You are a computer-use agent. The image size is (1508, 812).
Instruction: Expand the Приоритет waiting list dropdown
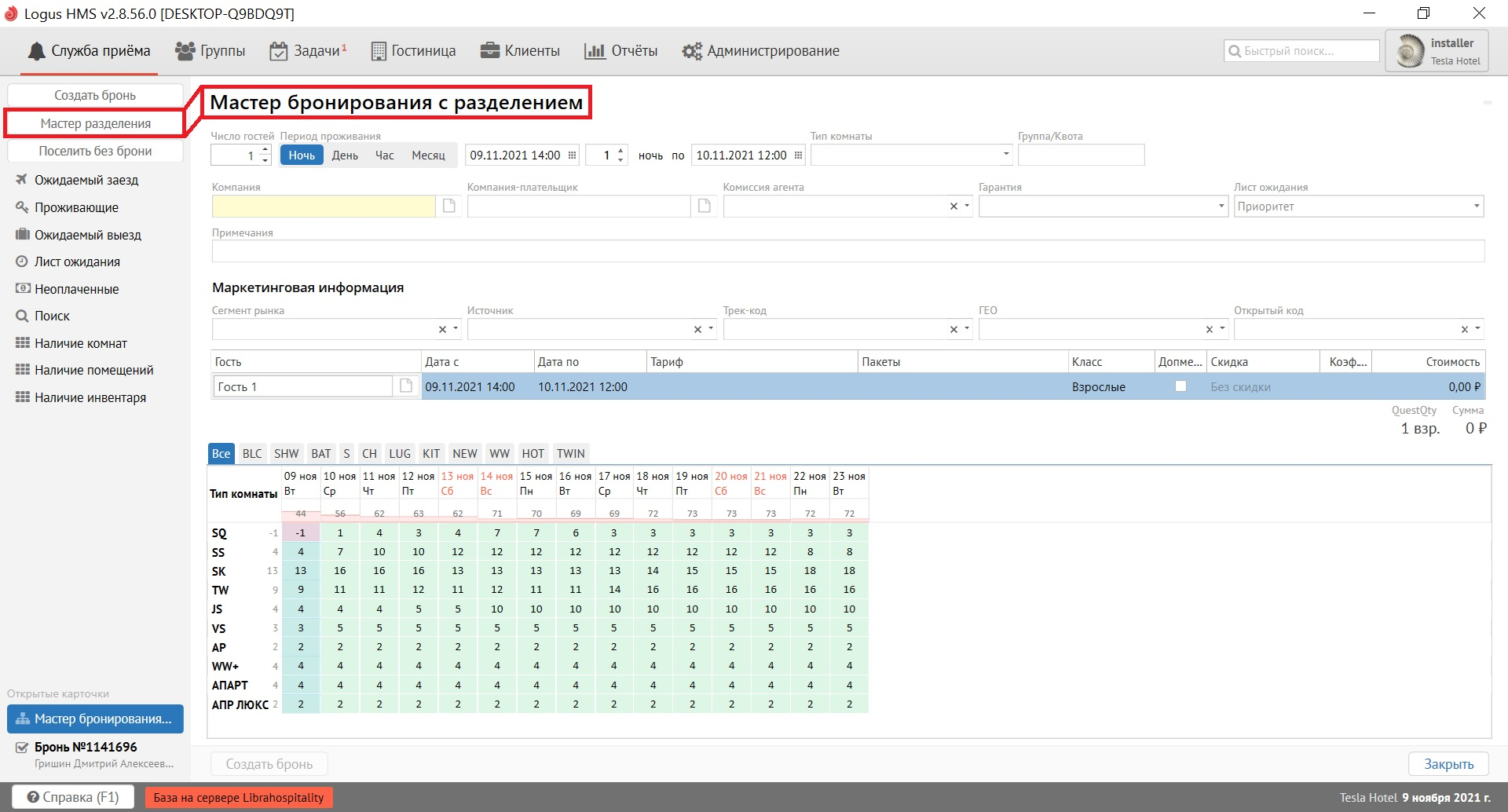1477,207
